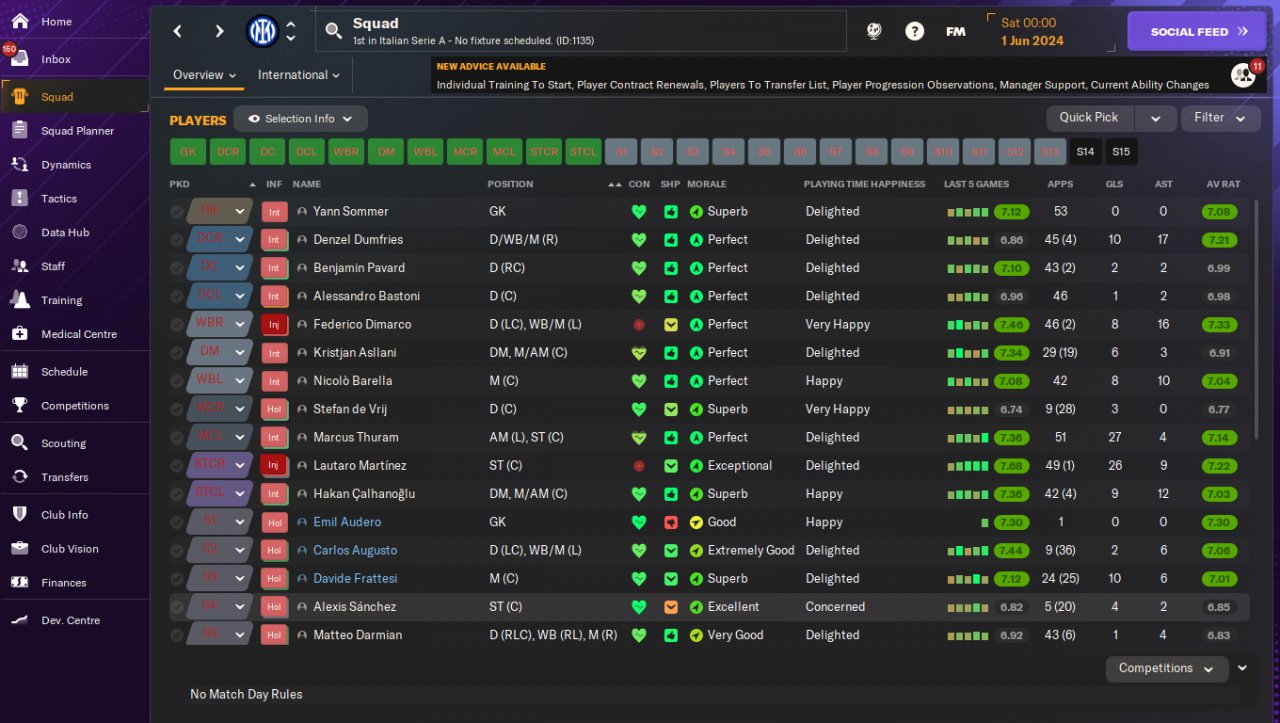Image resolution: width=1280 pixels, height=723 pixels.
Task: Click the Squad search bar
Action: (582, 31)
